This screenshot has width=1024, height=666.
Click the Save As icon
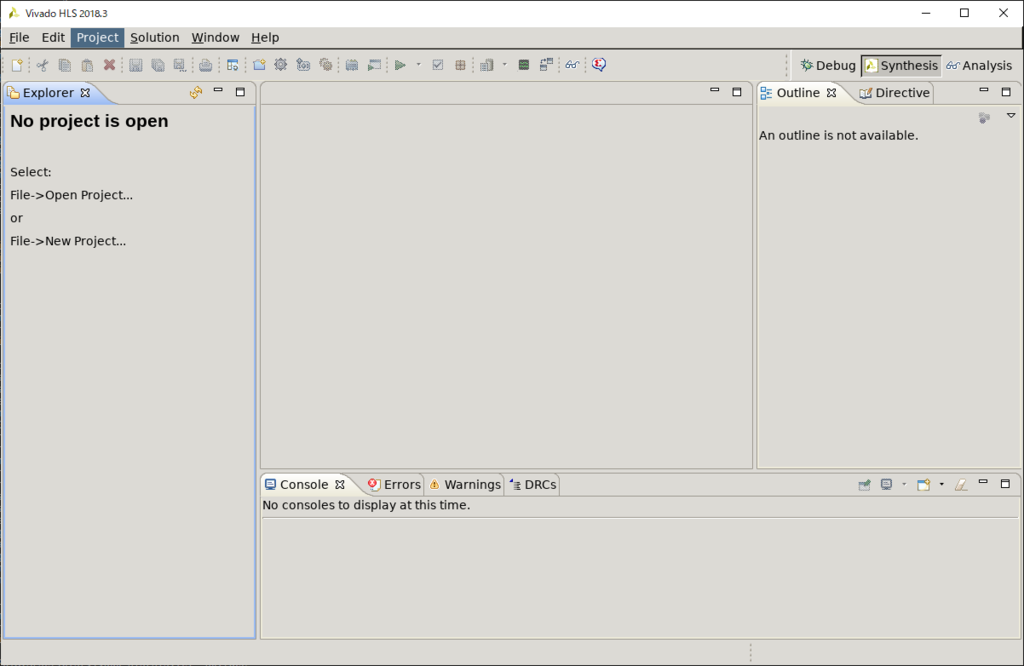[x=180, y=65]
